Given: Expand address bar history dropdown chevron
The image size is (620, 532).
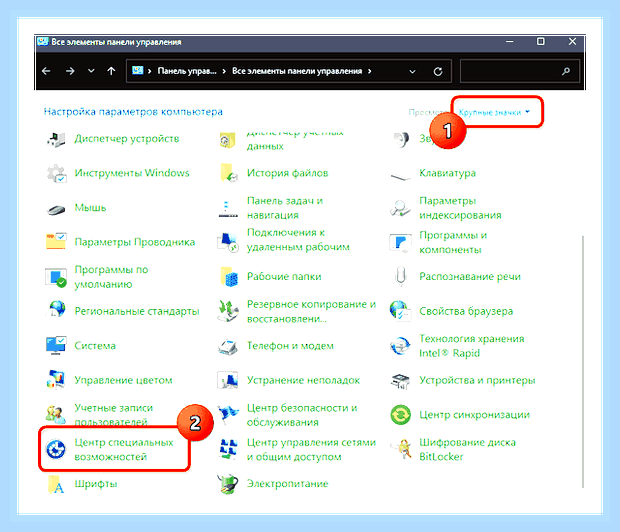Looking at the screenshot, I should click(412, 72).
